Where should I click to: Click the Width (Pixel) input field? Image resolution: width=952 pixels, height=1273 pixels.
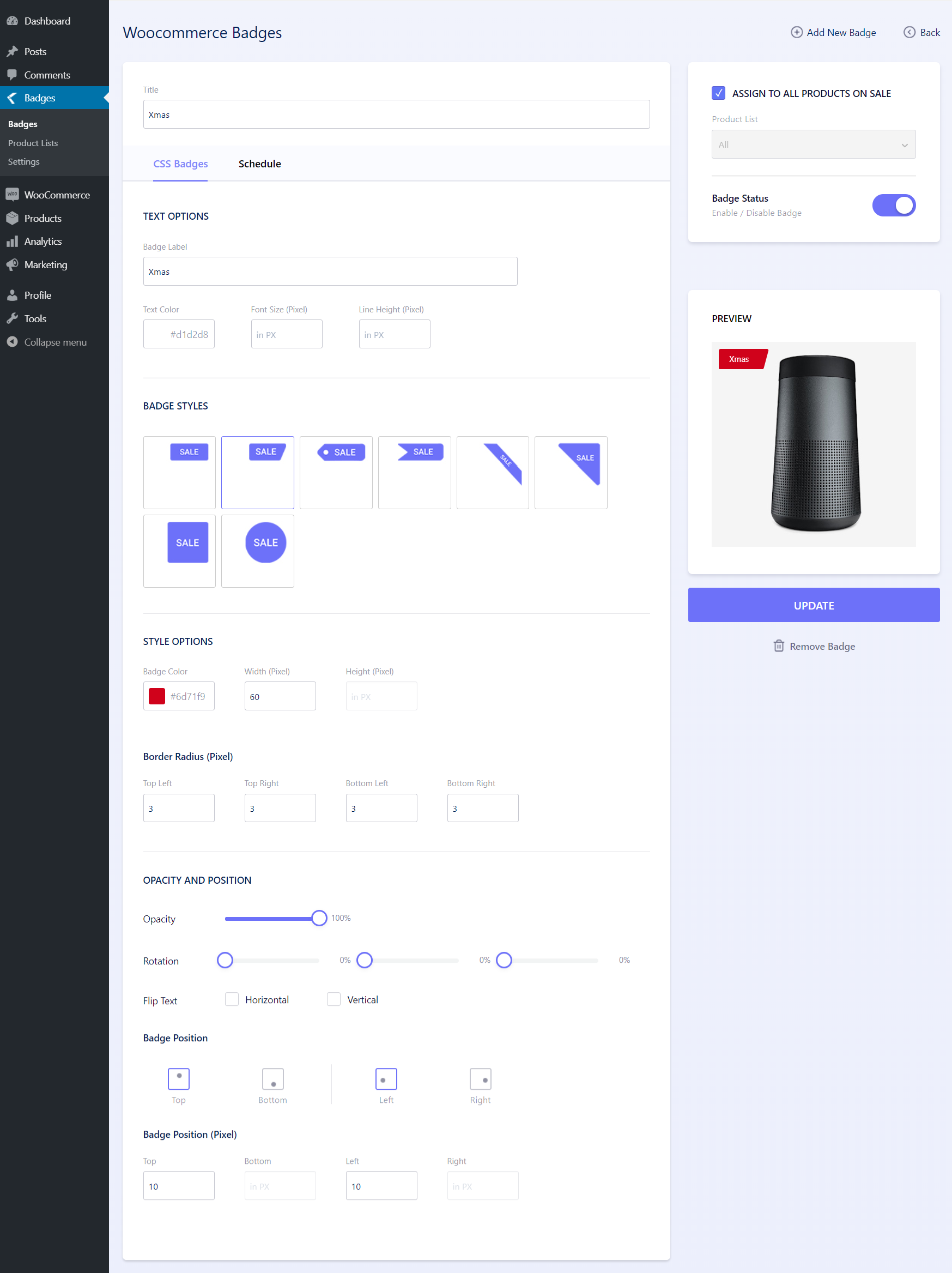click(x=280, y=696)
